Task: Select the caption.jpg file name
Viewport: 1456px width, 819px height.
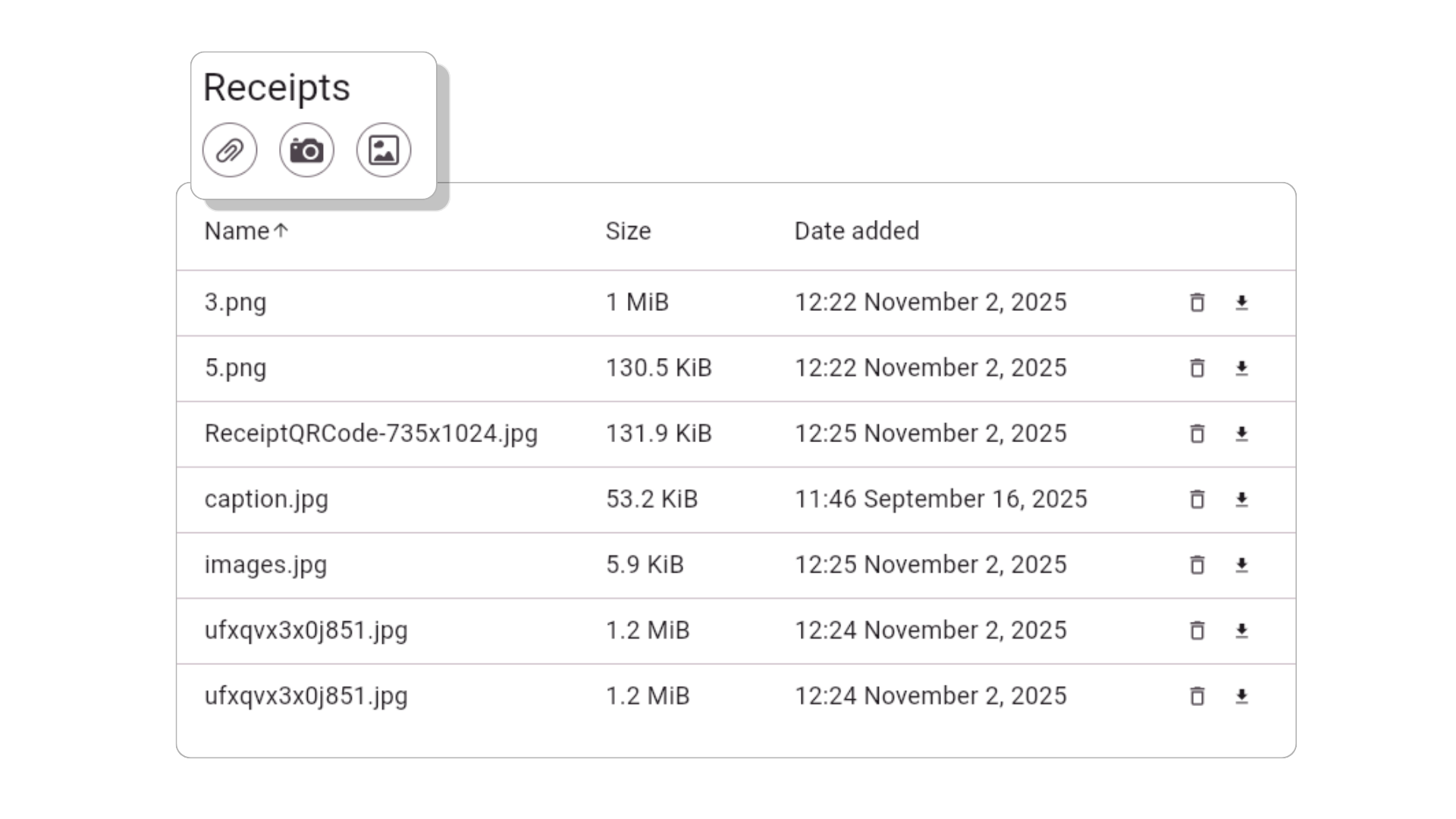Action: tap(266, 499)
